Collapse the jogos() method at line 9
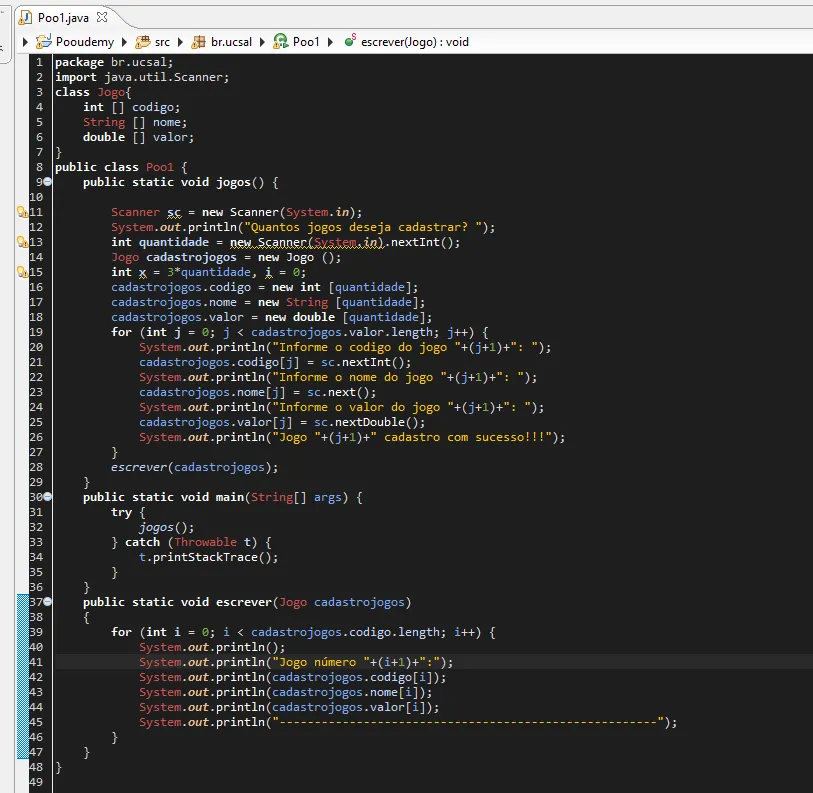 [48, 182]
